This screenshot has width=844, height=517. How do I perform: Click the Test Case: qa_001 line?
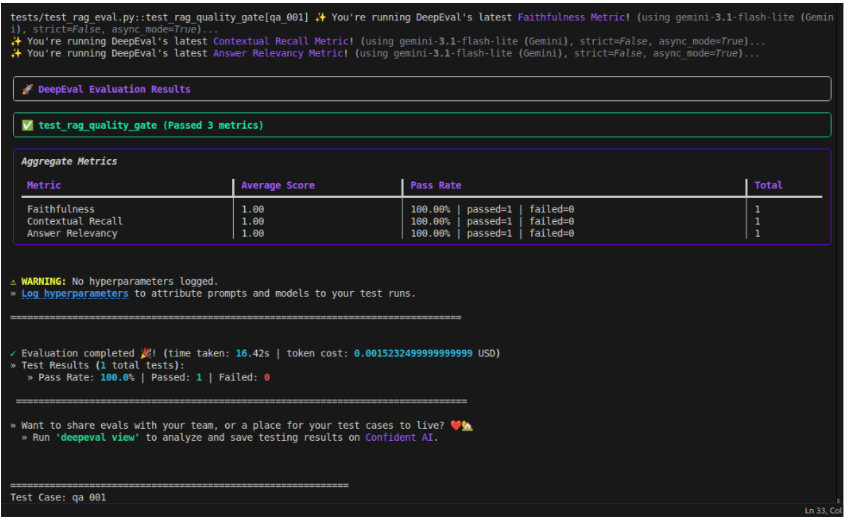click(58, 497)
